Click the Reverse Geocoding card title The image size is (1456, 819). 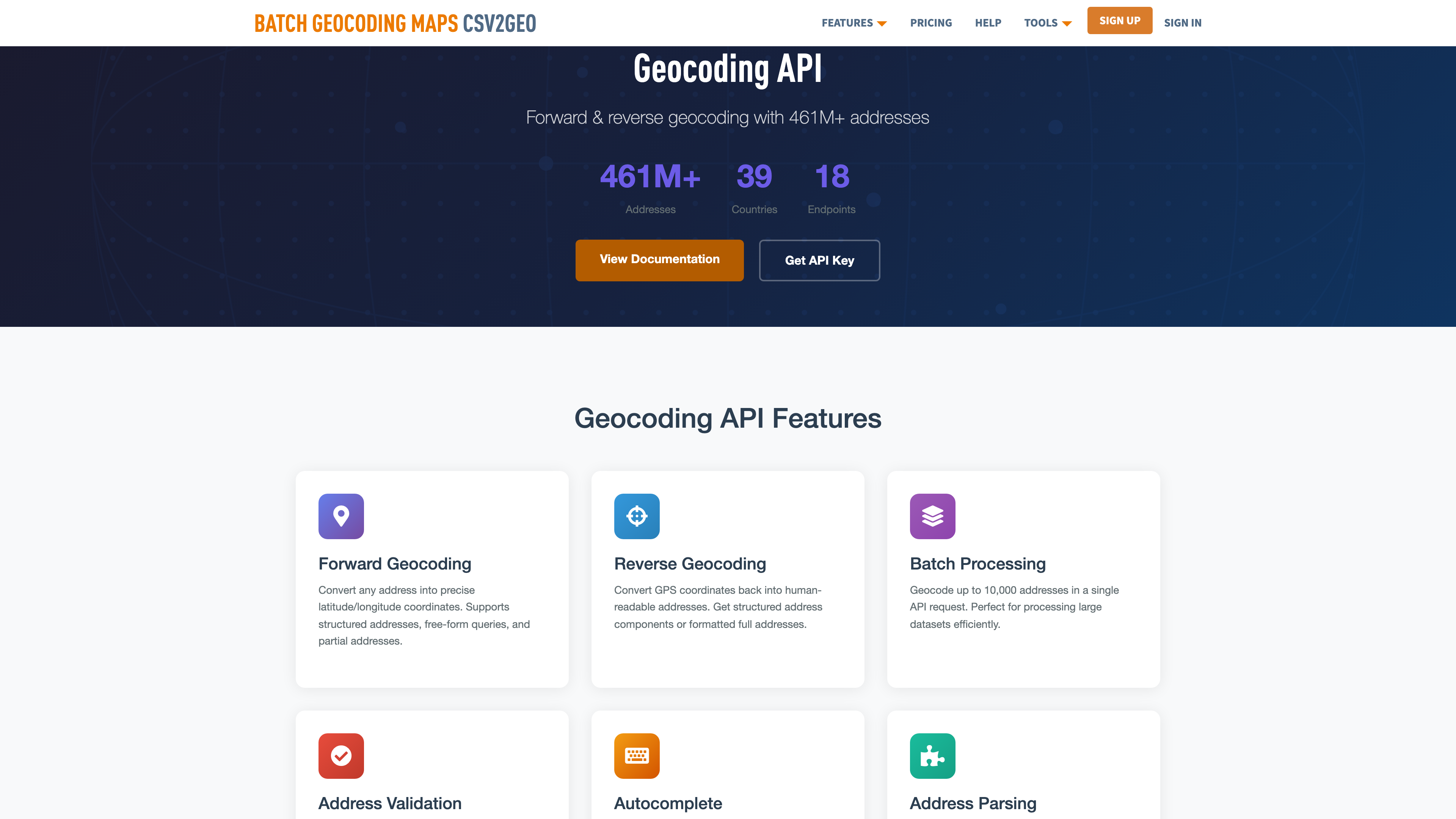[690, 563]
